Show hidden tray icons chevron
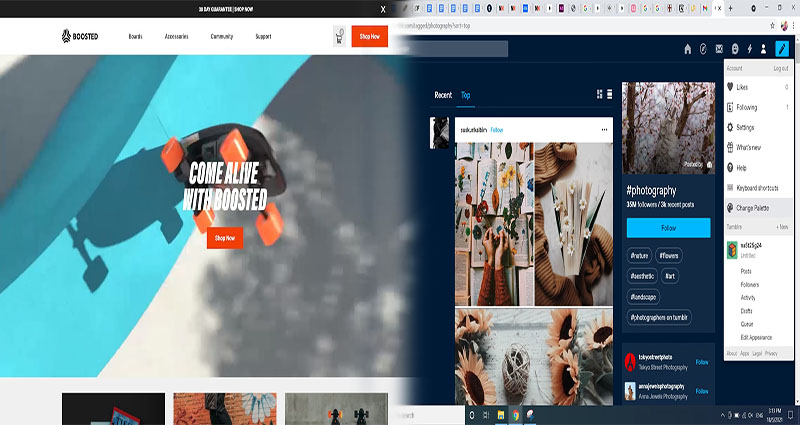The image size is (800, 425). click(x=722, y=415)
